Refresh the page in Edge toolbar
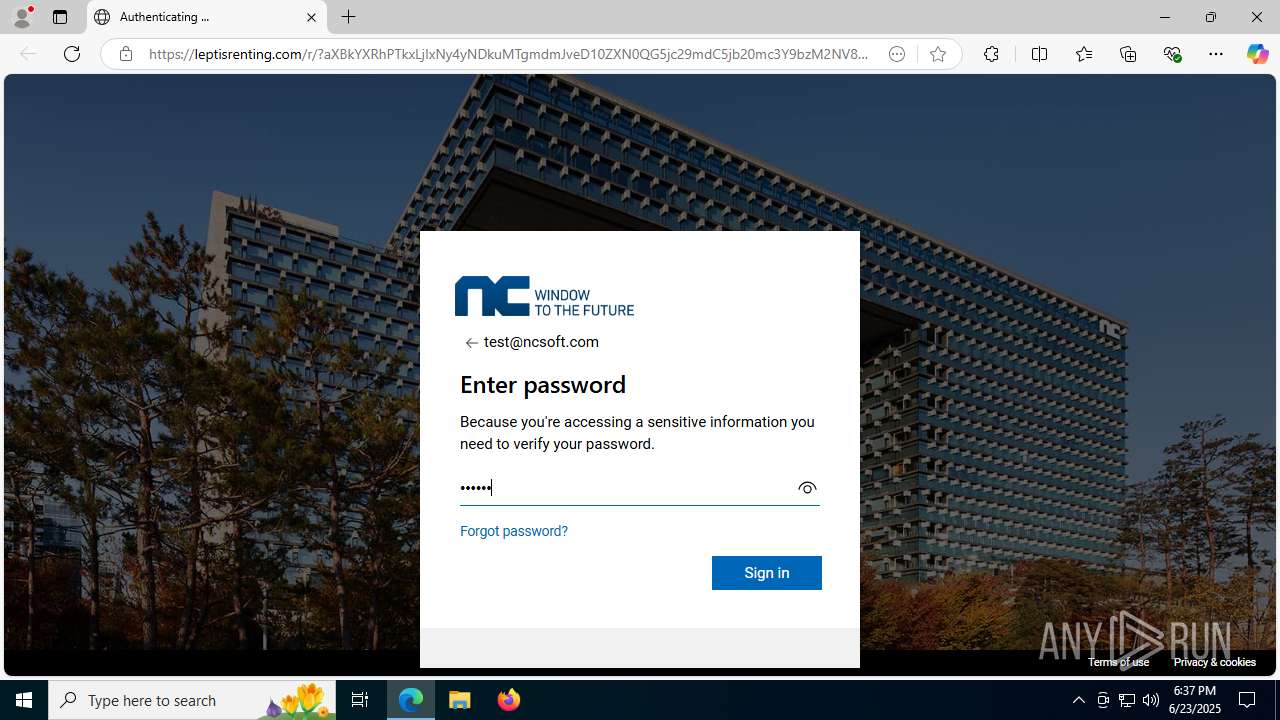This screenshot has width=1280, height=720. 72,54
